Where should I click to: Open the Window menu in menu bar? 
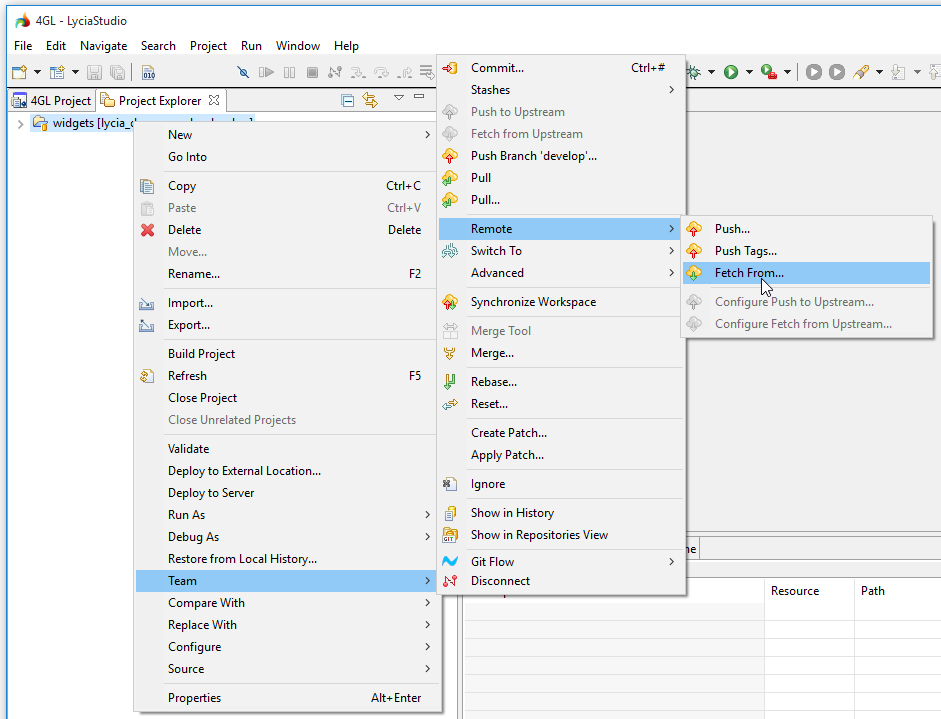(x=297, y=46)
